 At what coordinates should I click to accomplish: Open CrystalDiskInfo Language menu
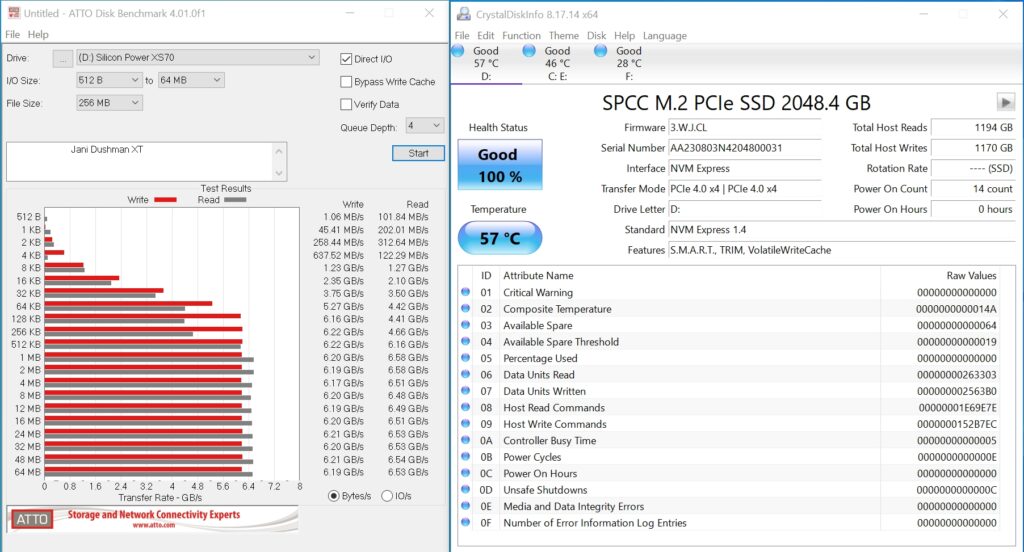tap(665, 35)
